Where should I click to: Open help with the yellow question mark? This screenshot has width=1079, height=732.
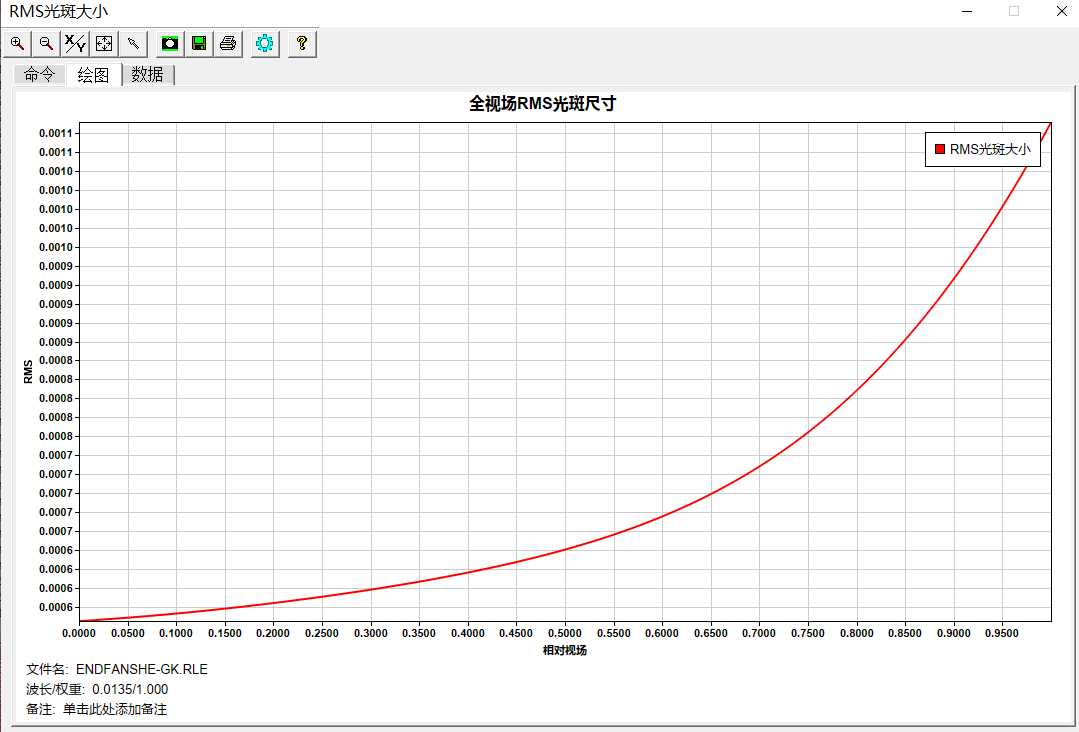(301, 44)
